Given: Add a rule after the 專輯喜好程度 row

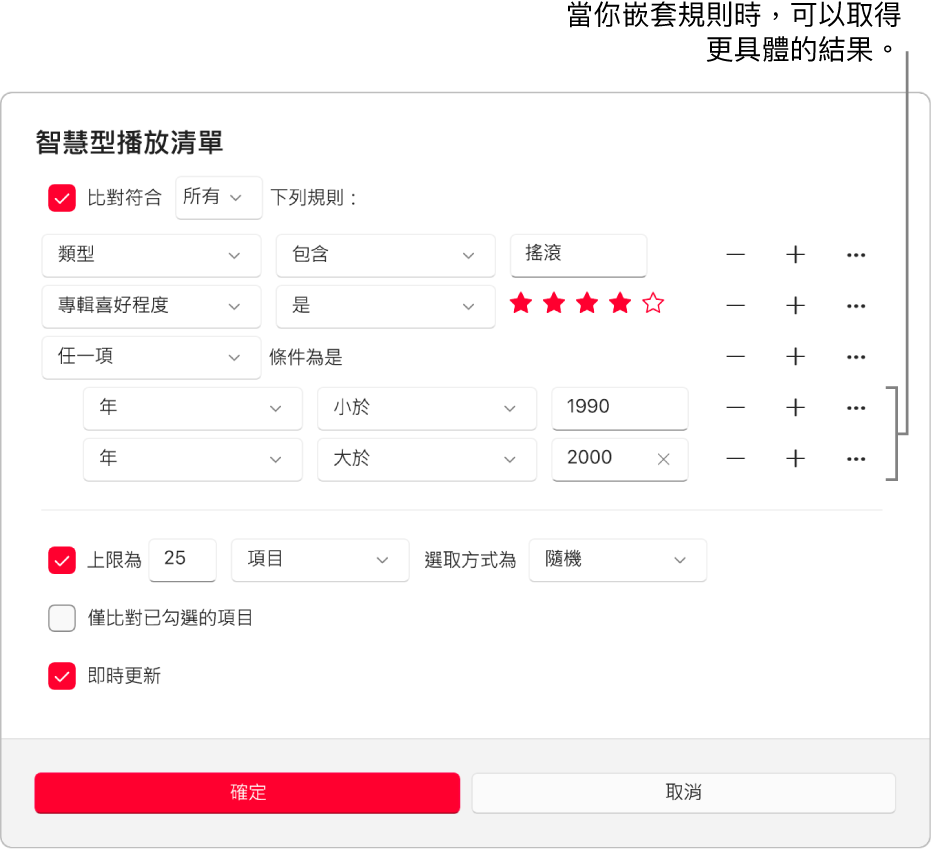Looking at the screenshot, I should coord(795,306).
